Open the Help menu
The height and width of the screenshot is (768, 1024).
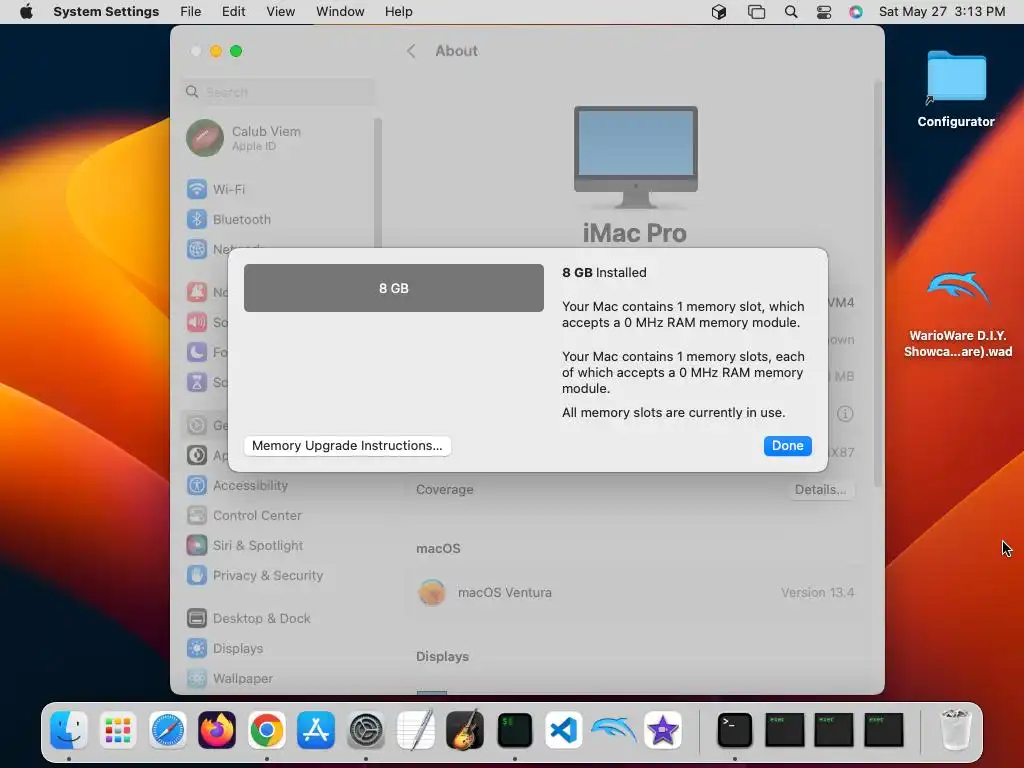[x=398, y=12]
